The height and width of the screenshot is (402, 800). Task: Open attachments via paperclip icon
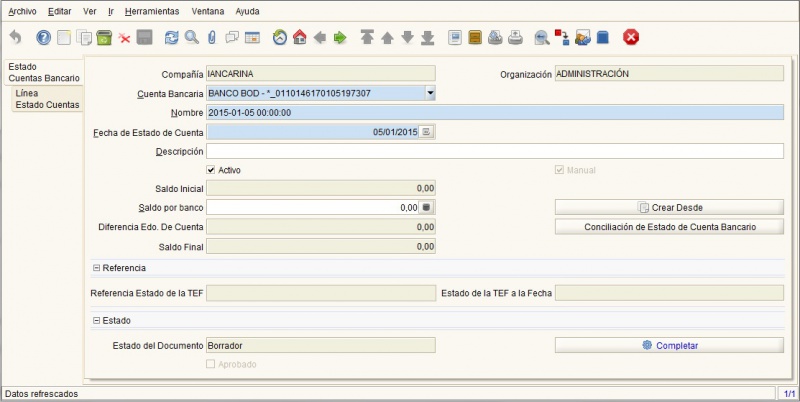pyautogui.click(x=212, y=37)
